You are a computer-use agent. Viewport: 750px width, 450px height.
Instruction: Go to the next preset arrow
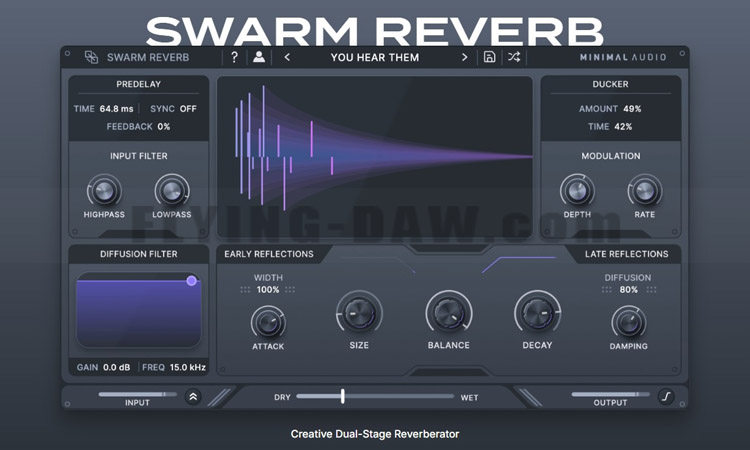tap(464, 57)
